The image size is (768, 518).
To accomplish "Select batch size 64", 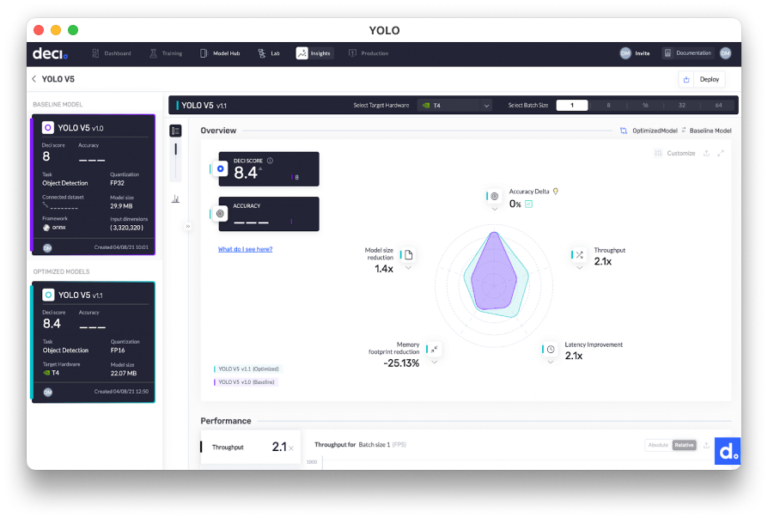I will (x=719, y=105).
